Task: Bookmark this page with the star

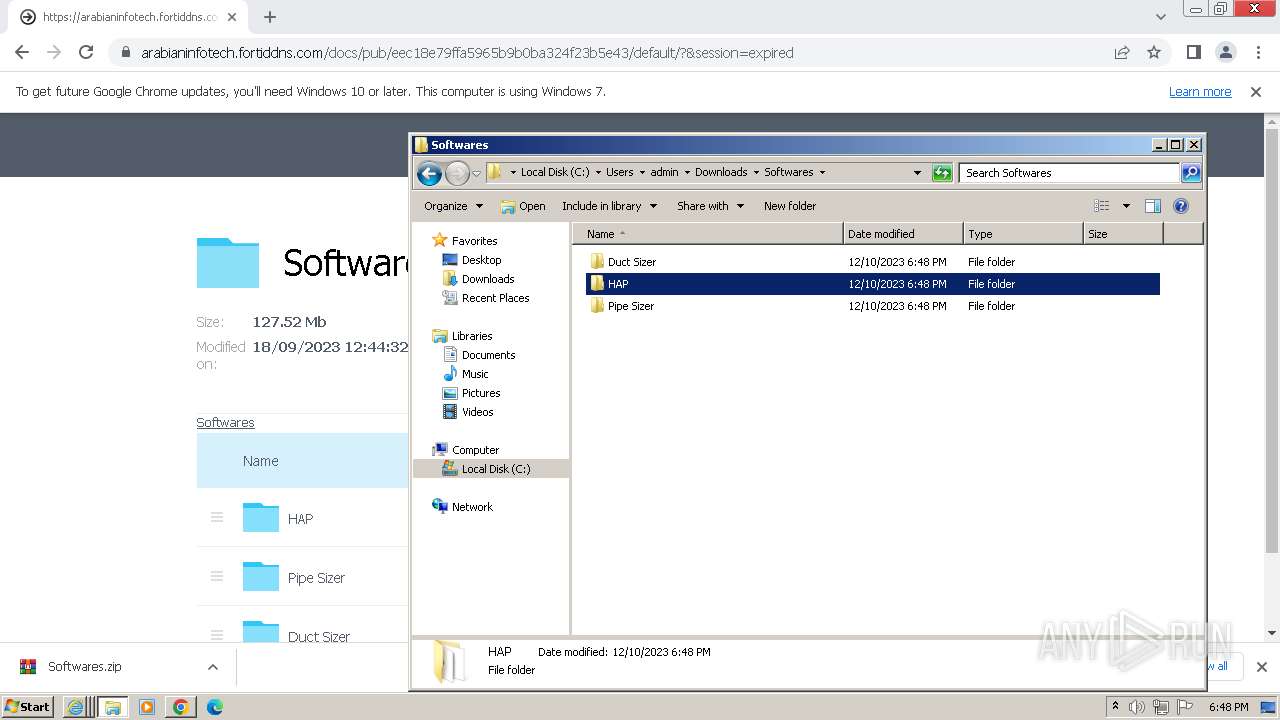Action: tap(1154, 52)
